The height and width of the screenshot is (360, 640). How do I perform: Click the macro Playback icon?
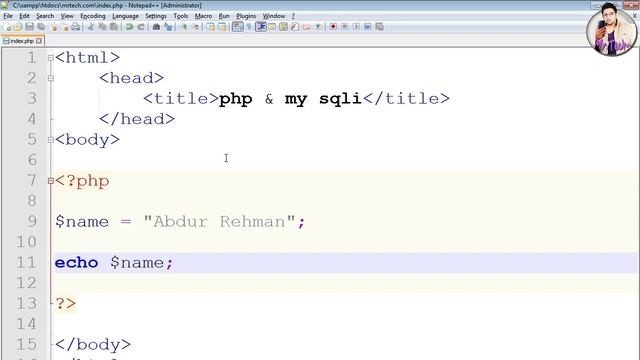click(356, 27)
